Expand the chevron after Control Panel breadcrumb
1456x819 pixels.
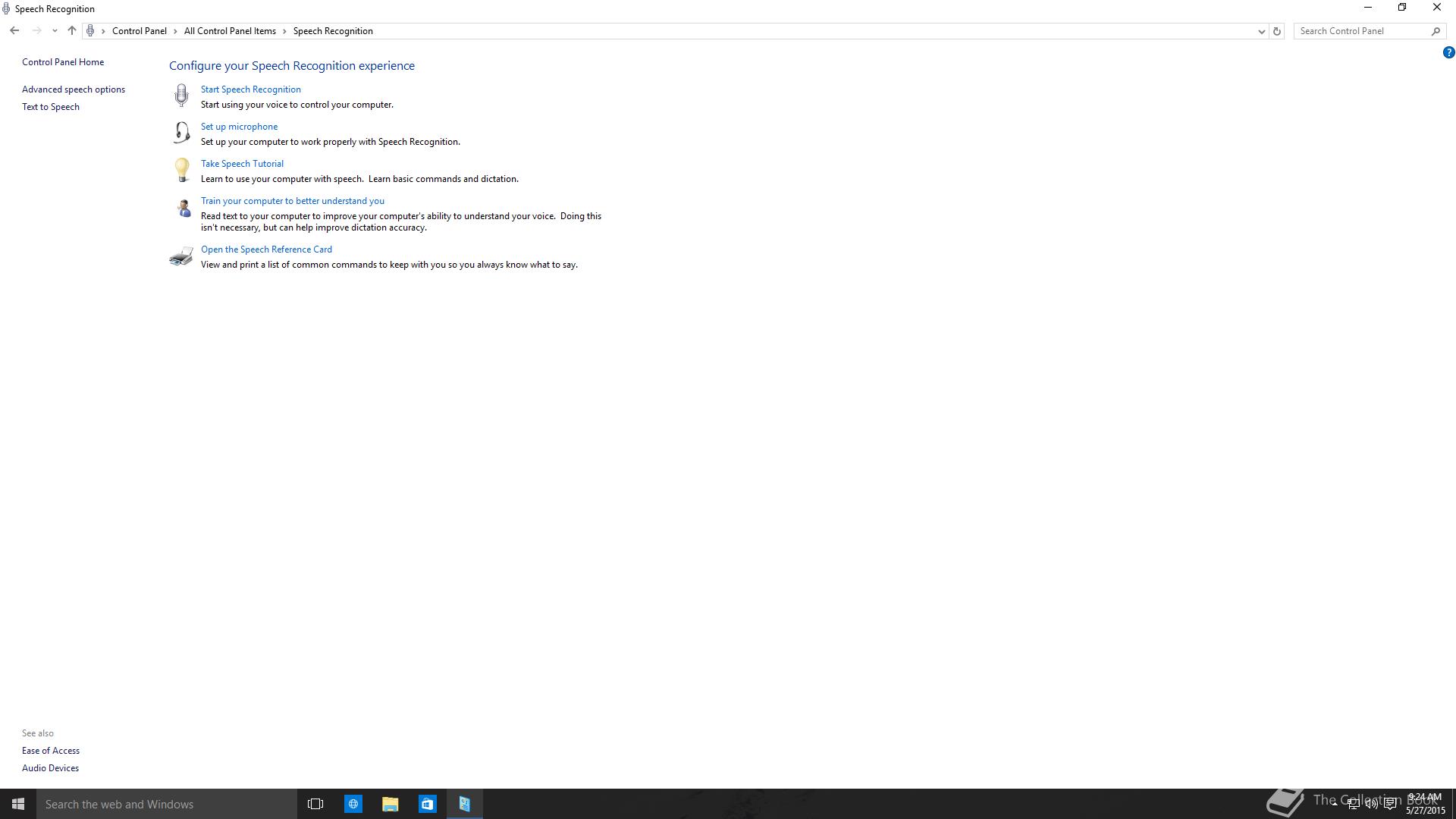pyautogui.click(x=175, y=31)
